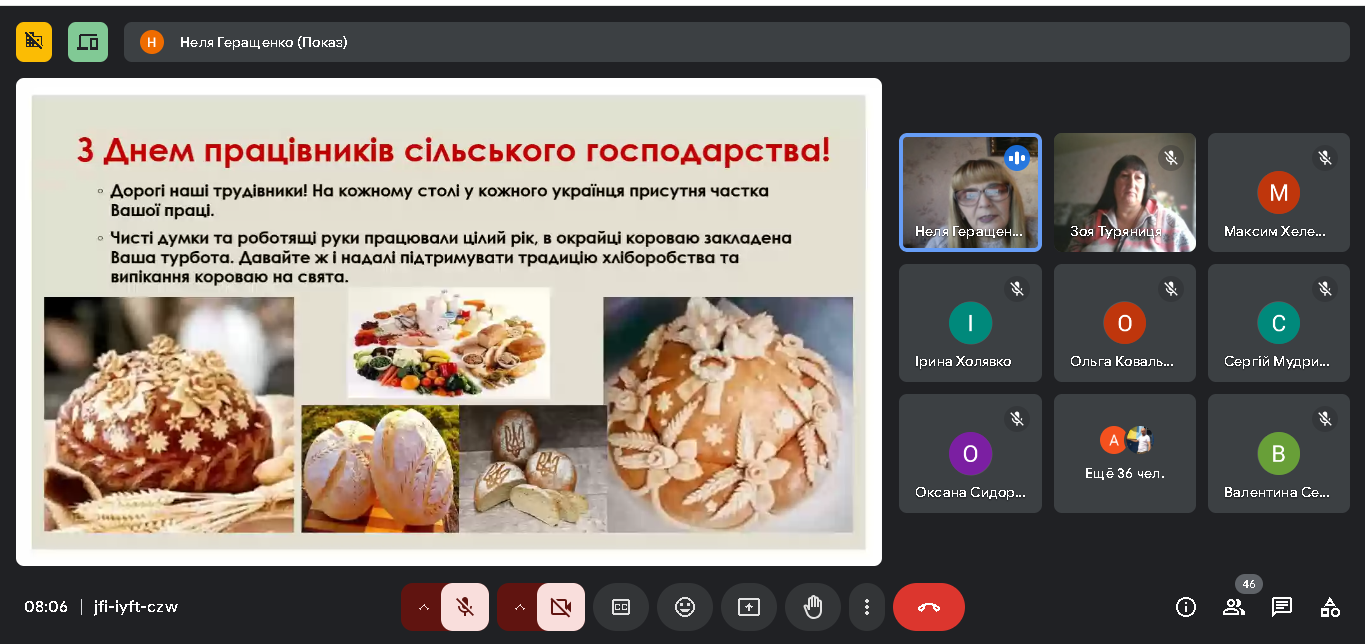Viewport: 1365px width, 644px height.
Task: Open meeting details info icon
Action: point(1186,607)
